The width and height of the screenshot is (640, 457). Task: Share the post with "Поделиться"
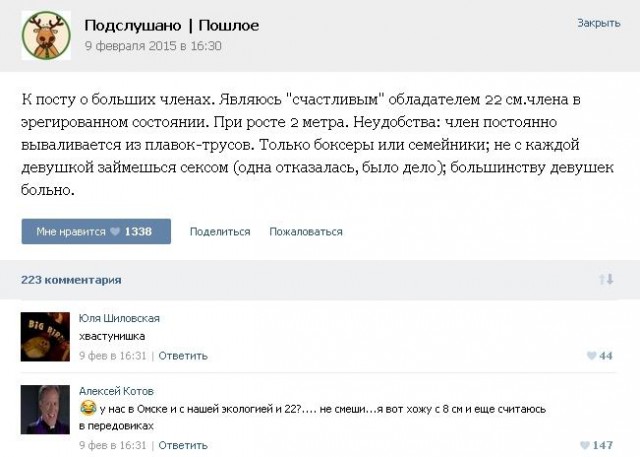pos(220,232)
